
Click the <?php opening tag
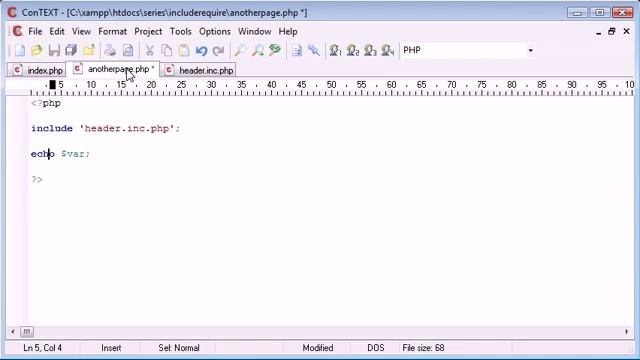click(x=46, y=103)
